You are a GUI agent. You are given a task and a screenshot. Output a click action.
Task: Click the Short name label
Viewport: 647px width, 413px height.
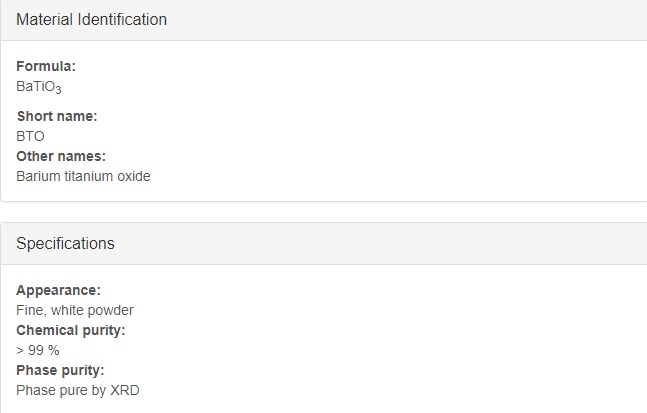[x=57, y=116]
